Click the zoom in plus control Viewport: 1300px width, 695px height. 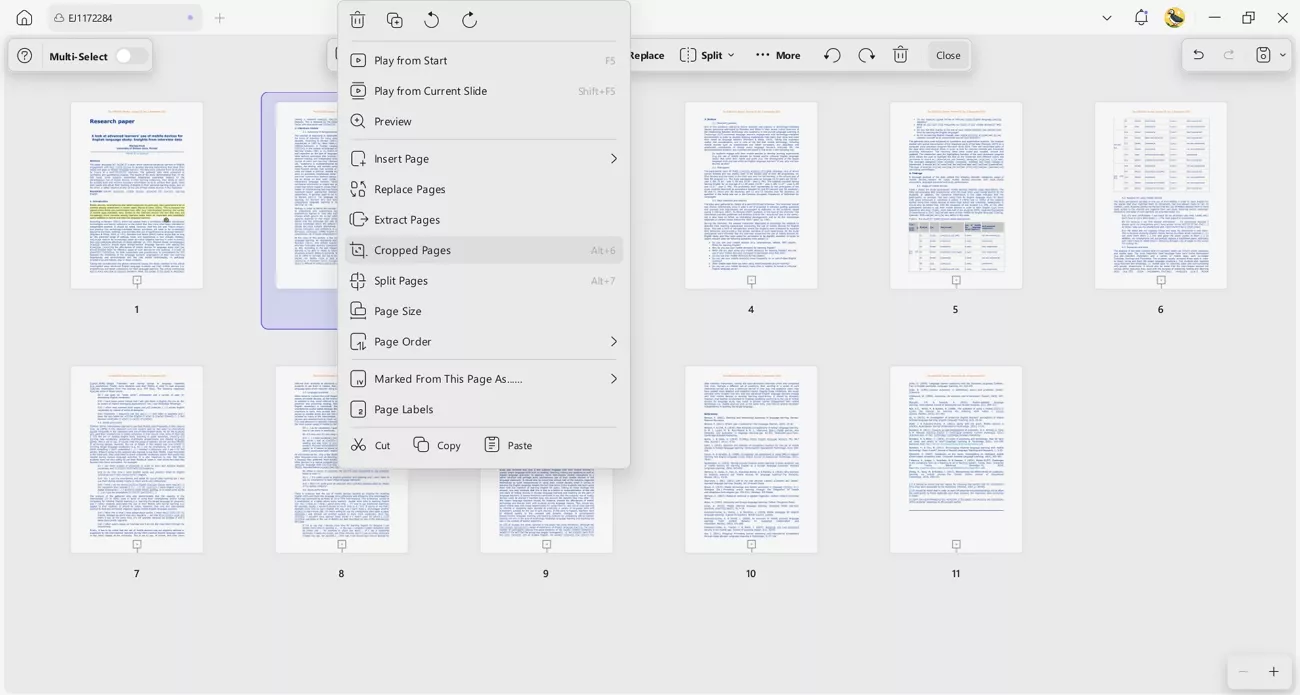coord(1274,671)
